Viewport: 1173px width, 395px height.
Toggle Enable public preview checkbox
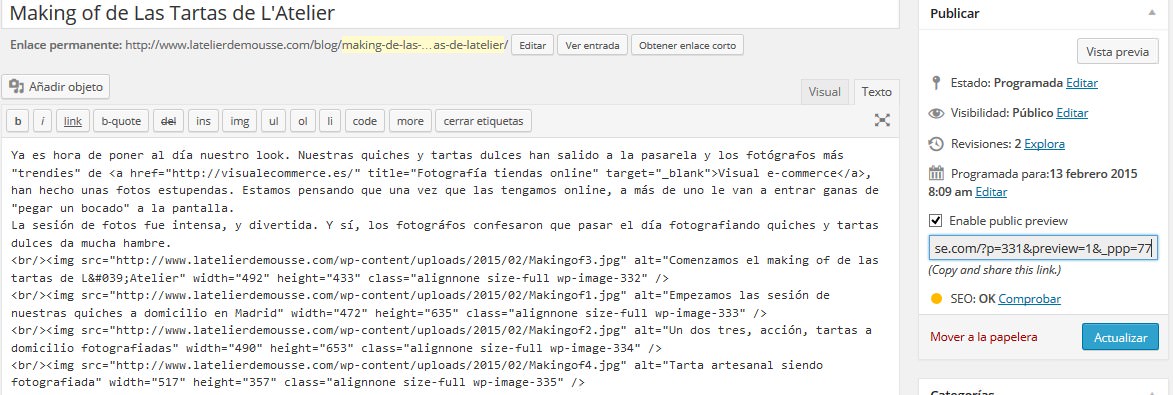click(935, 221)
